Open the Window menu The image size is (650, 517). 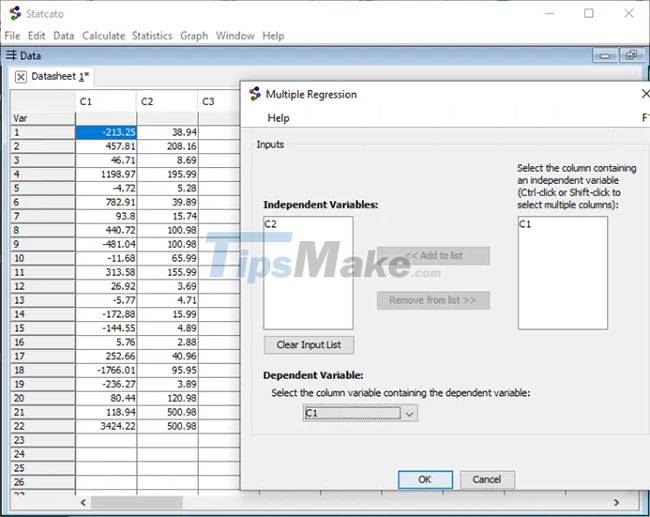tap(235, 36)
